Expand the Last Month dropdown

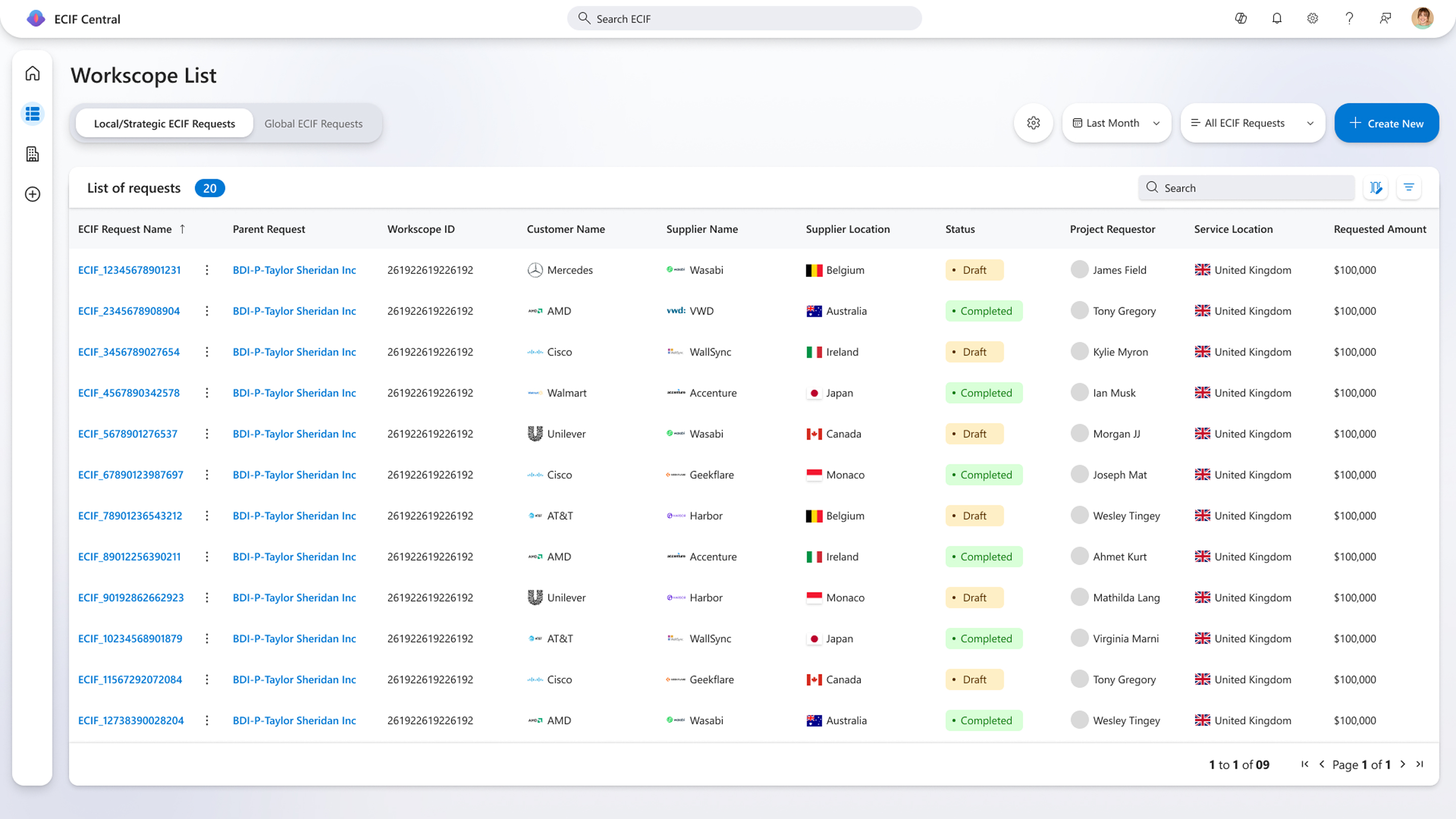[x=1116, y=123]
